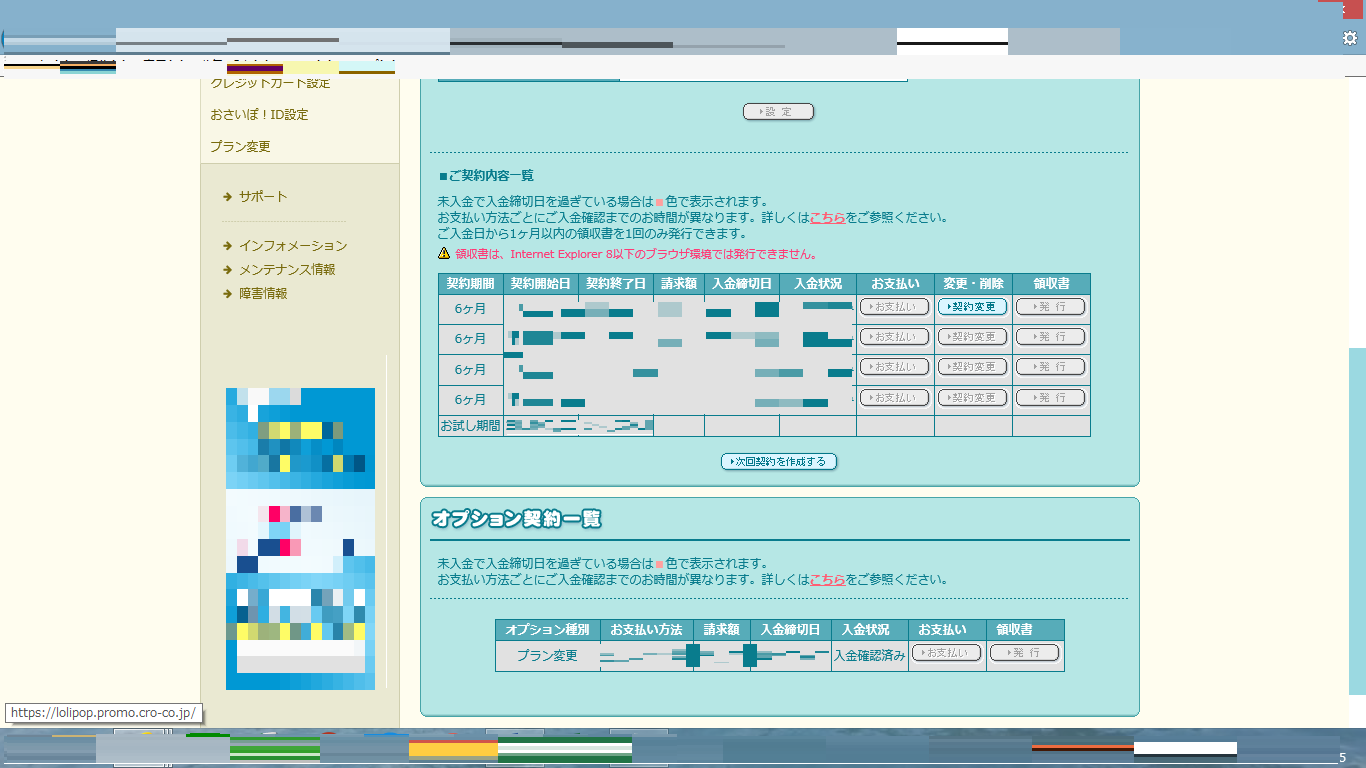Click the arrow icon beside サポート

tap(228, 197)
